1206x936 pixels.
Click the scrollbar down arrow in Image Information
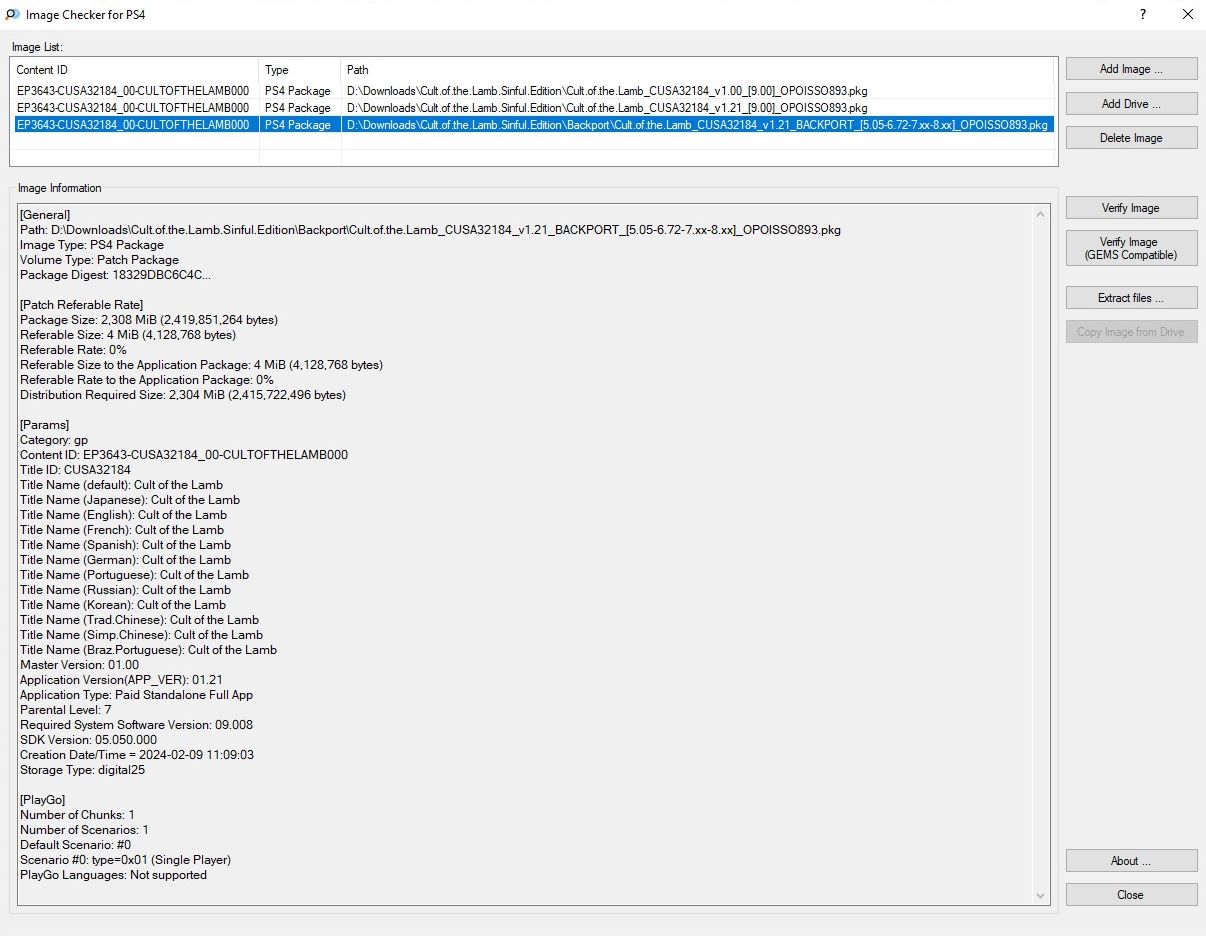tap(1041, 896)
